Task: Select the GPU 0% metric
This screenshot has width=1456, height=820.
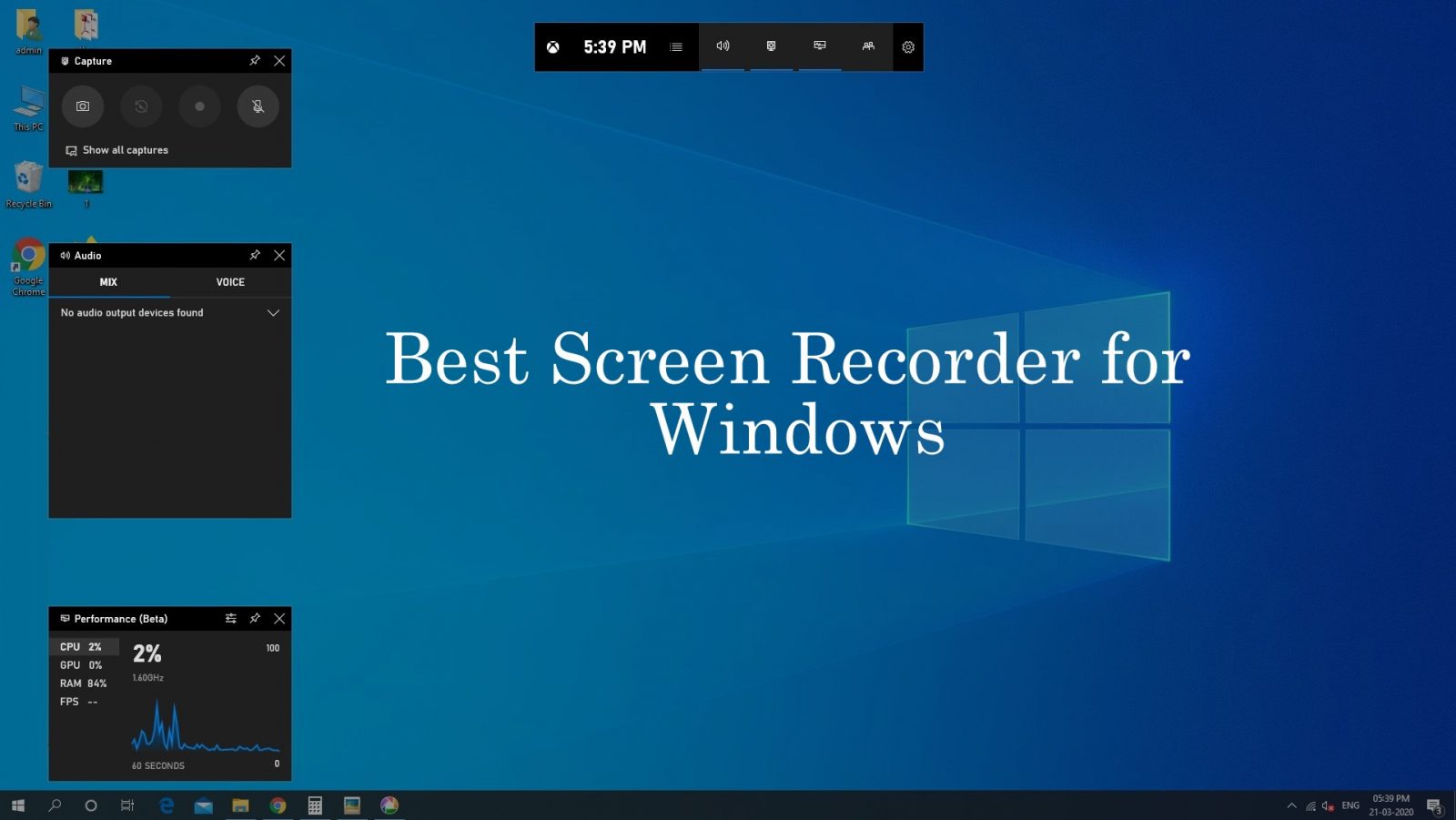Action: pyautogui.click(x=84, y=665)
